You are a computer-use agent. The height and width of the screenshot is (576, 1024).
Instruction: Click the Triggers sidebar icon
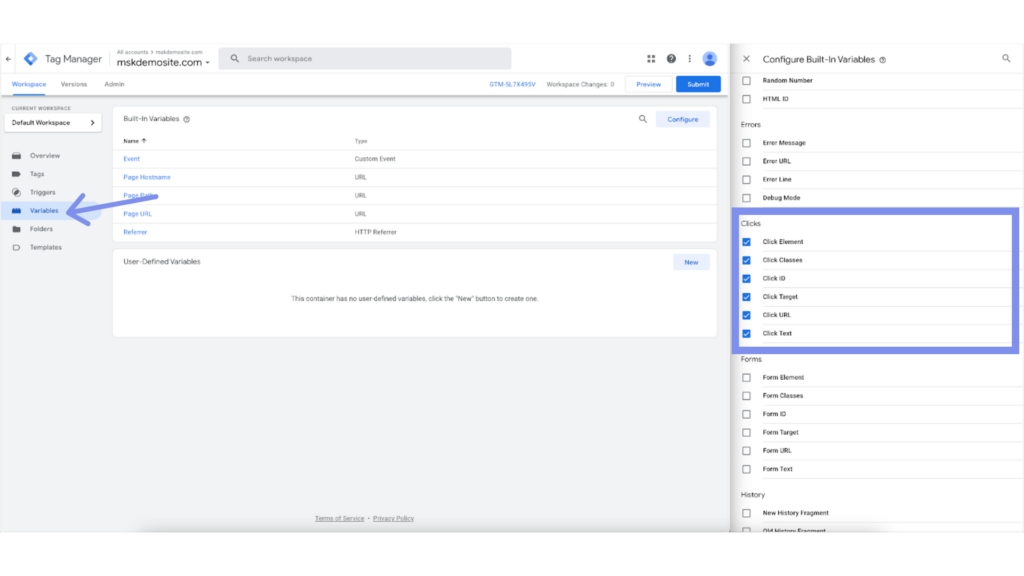pyautogui.click(x=16, y=192)
